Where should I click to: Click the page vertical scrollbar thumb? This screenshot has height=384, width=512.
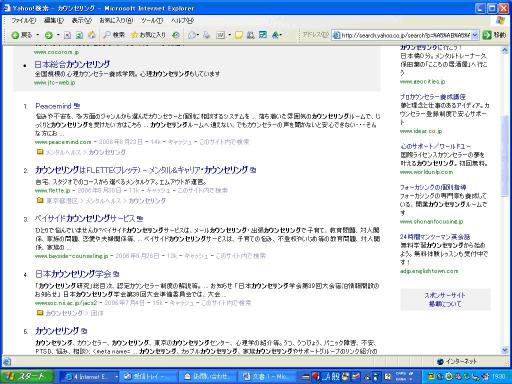pos(505,155)
